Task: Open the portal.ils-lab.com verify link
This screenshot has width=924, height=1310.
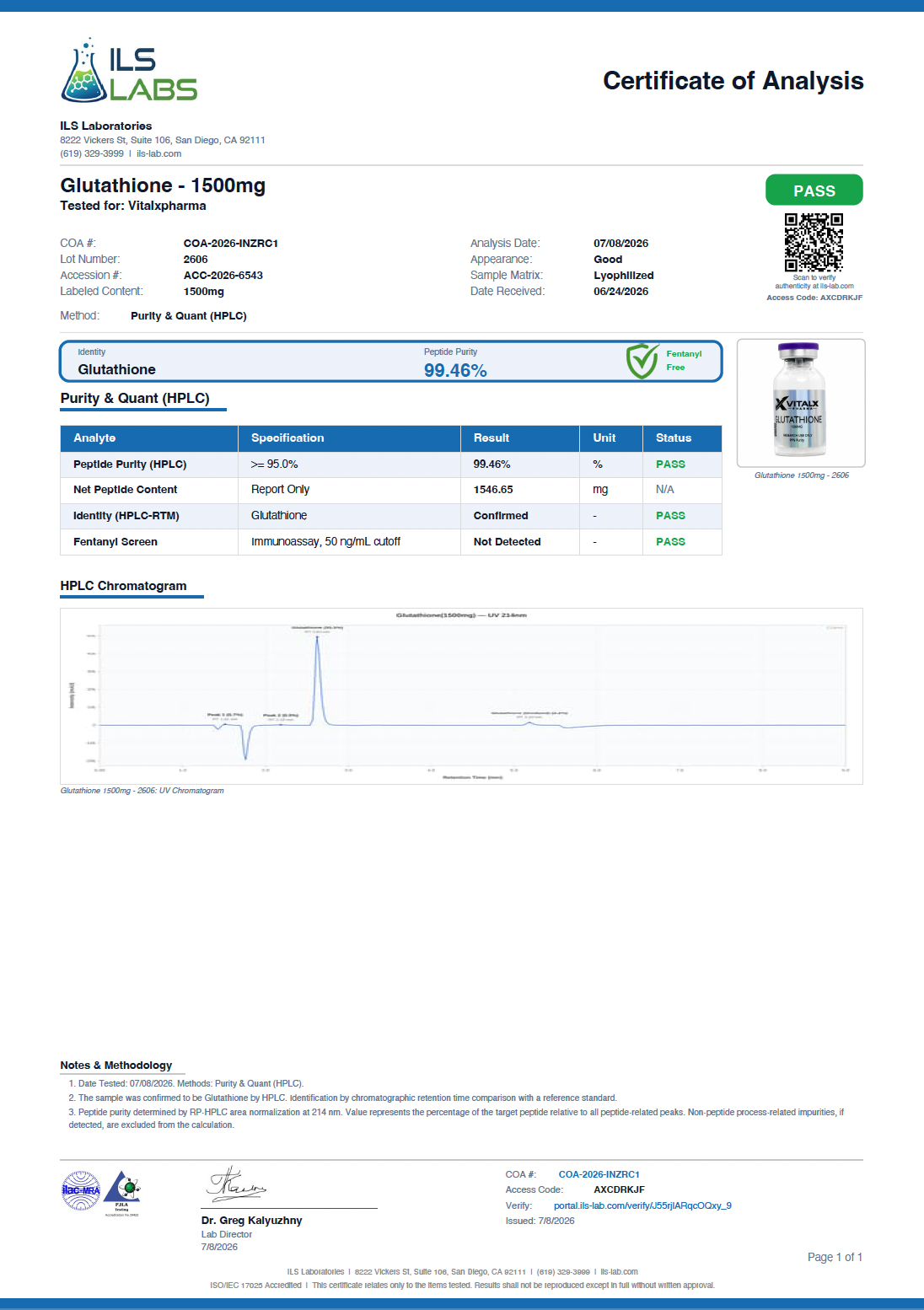Action: click(642, 1205)
